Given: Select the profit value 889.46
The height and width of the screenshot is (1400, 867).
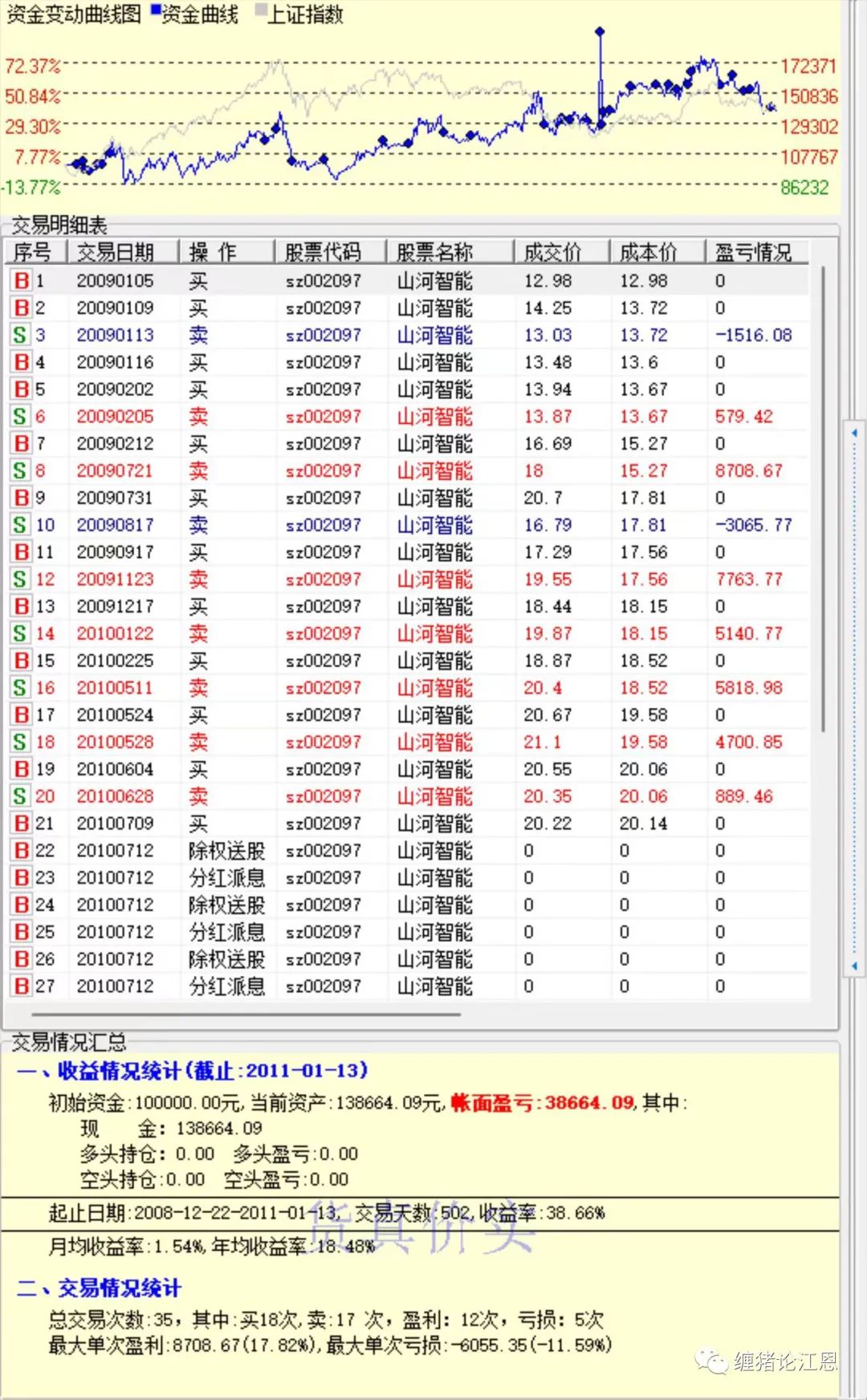Looking at the screenshot, I should (743, 796).
